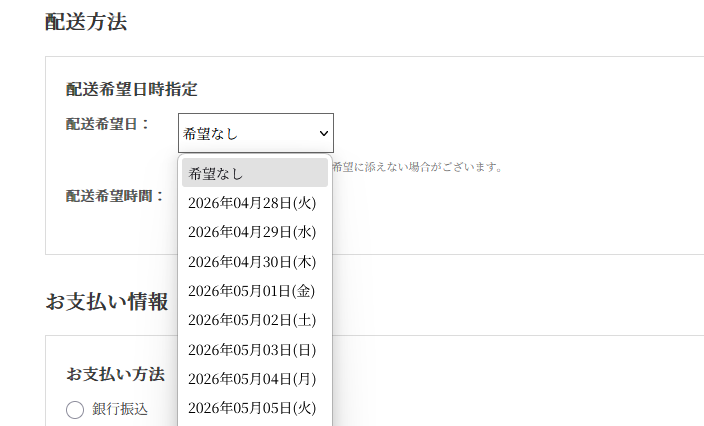The width and height of the screenshot is (704, 426).
Task: Click the 銀行振込 payment label text
Action: (x=120, y=409)
